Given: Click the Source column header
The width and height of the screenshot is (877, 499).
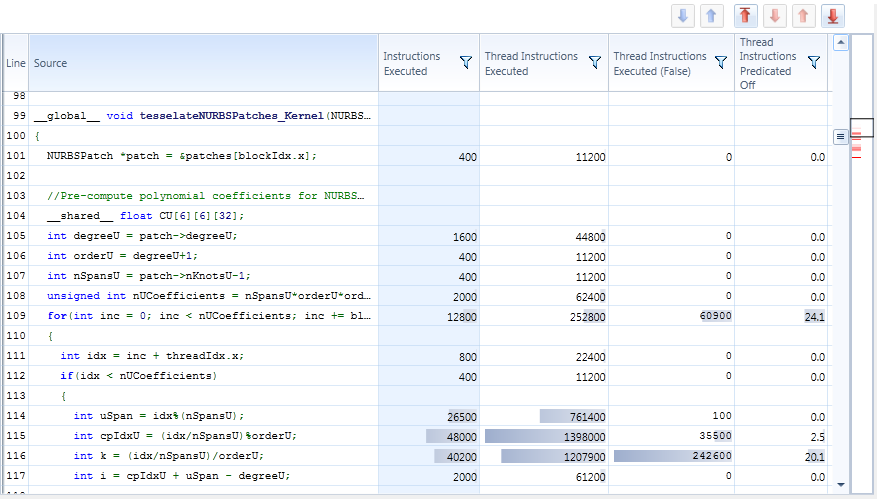Looking at the screenshot, I should 51,63.
